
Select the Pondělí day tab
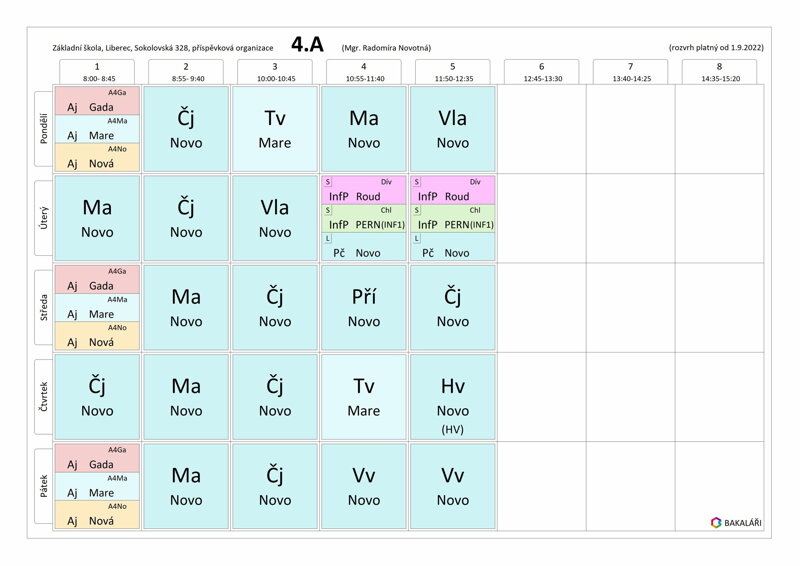click(43, 129)
